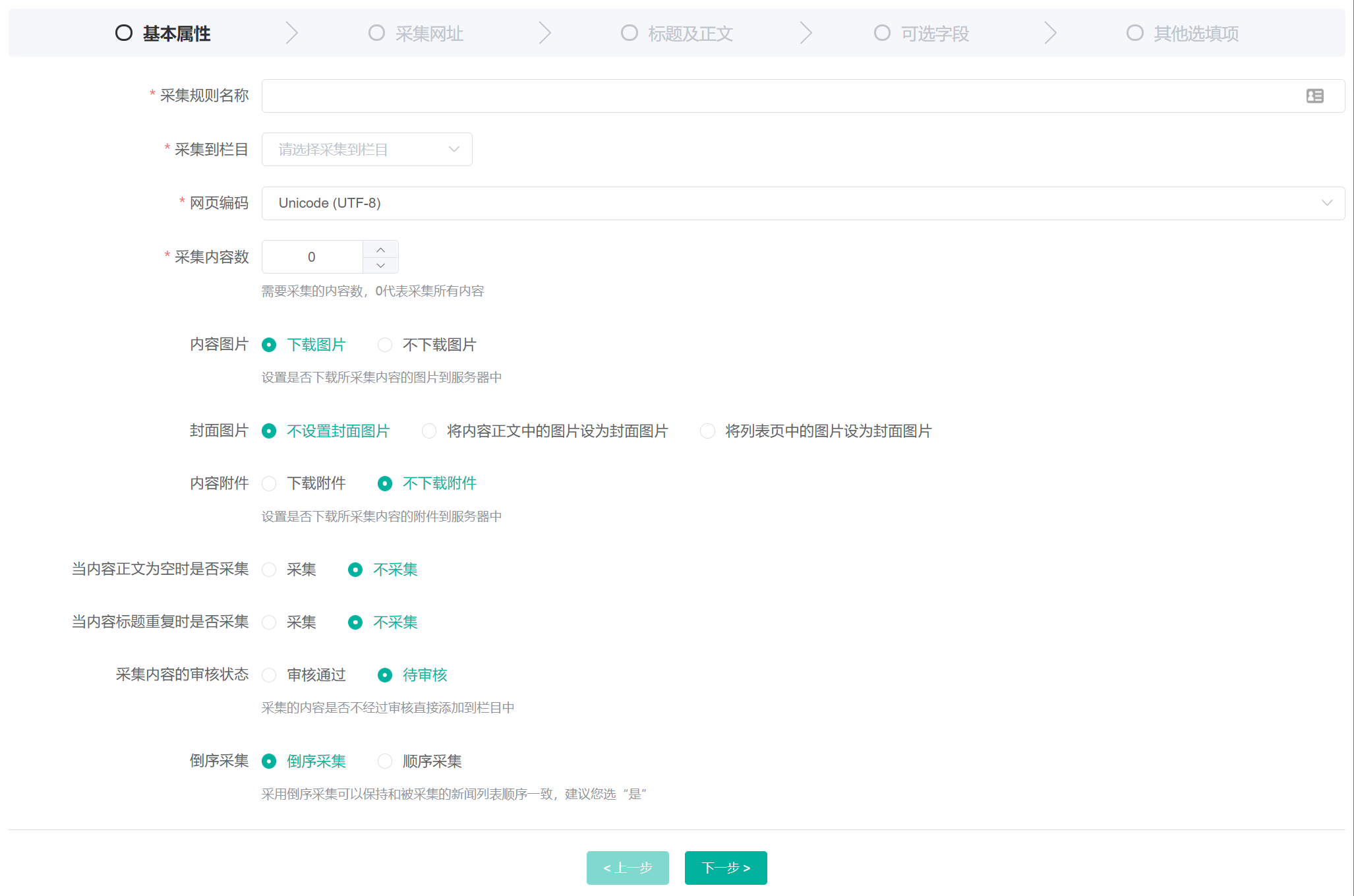Open the 采集到栏目 dropdown
This screenshot has height=896, width=1354.
pos(367,150)
